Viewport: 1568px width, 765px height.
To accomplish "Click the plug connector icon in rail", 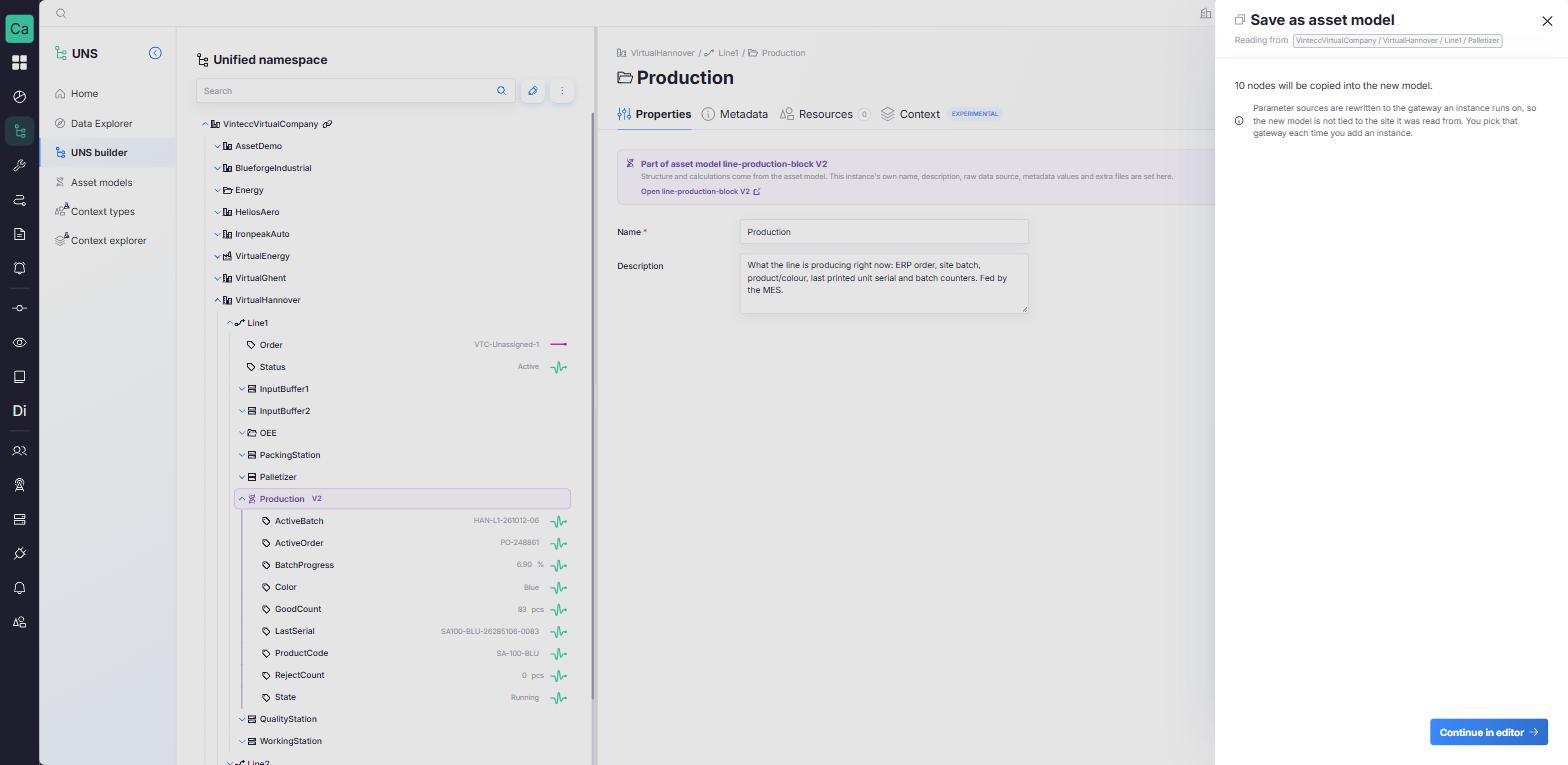I will 19,554.
